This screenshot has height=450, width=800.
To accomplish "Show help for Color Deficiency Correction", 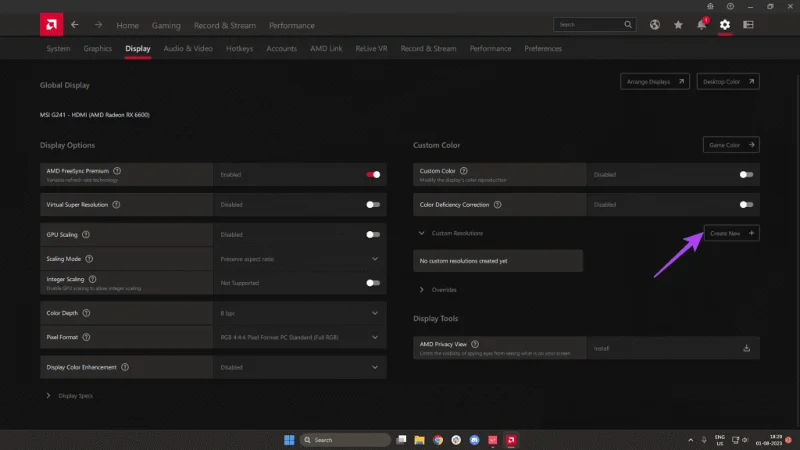I will coord(497,205).
